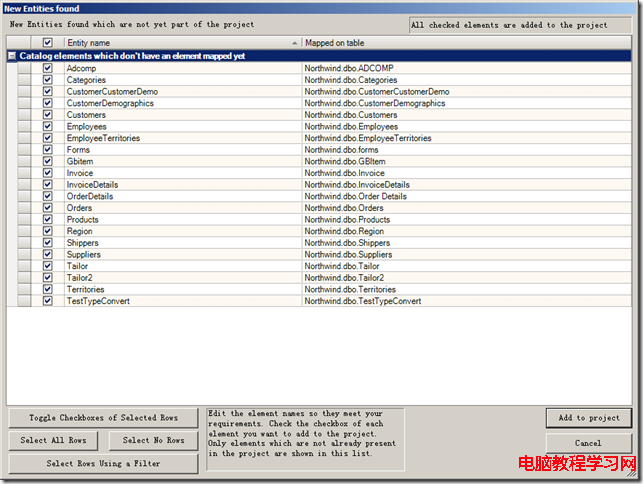Click the Northwind.dbo.Region table cell
Image resolution: width=643 pixels, height=484 pixels.
point(467,231)
